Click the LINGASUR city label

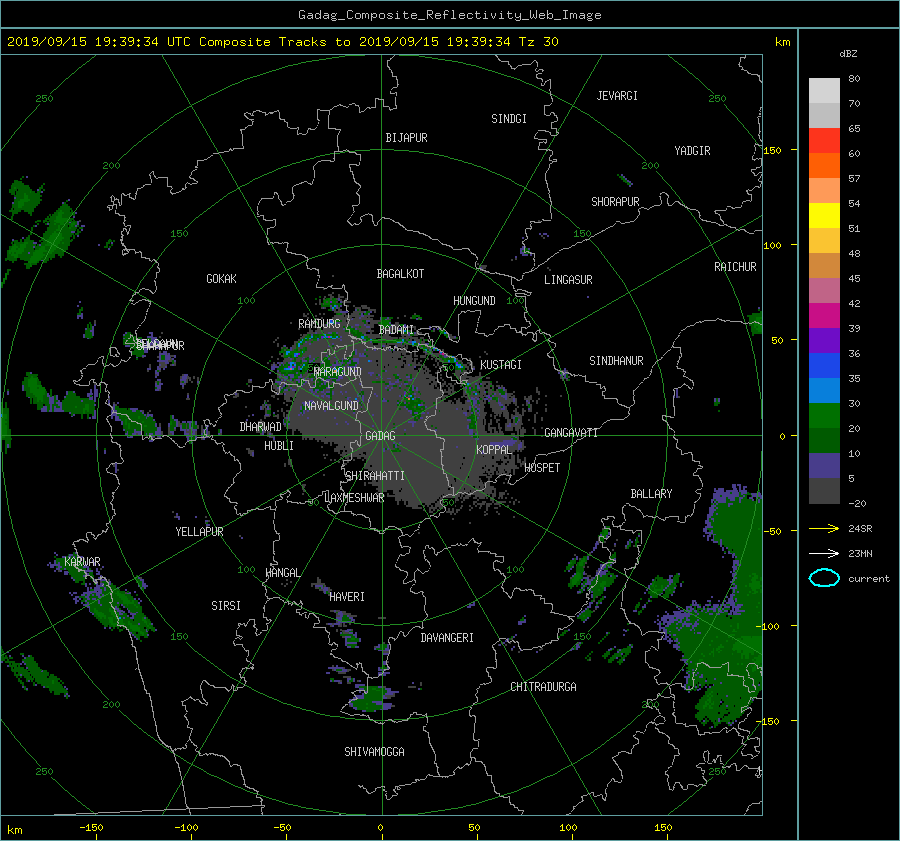click(x=568, y=280)
